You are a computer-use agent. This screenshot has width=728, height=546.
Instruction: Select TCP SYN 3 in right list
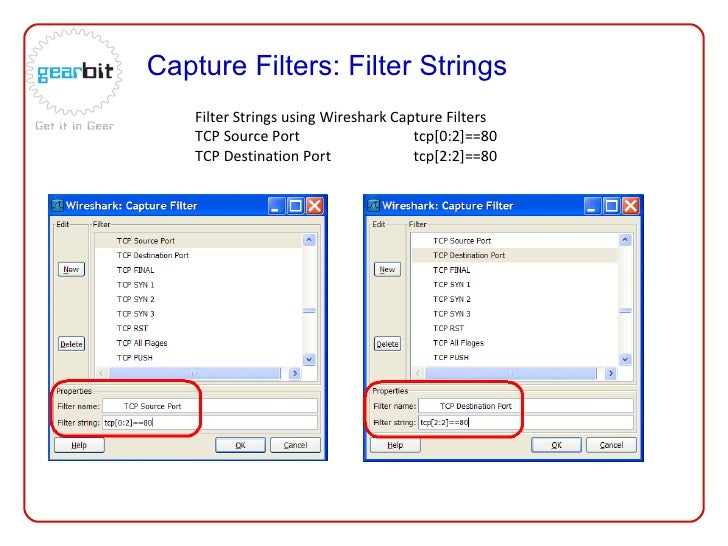click(515, 314)
